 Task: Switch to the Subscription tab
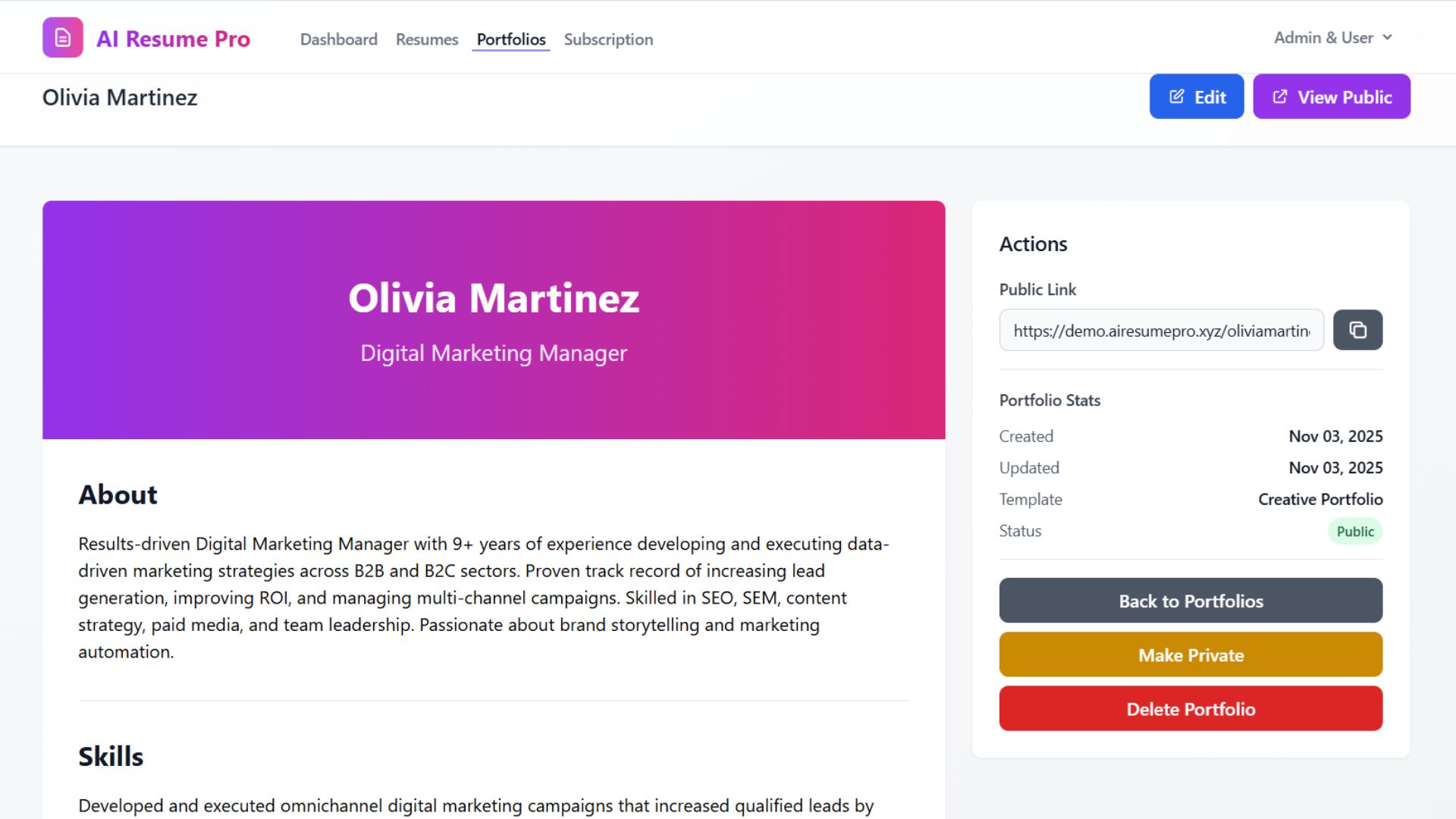point(608,39)
